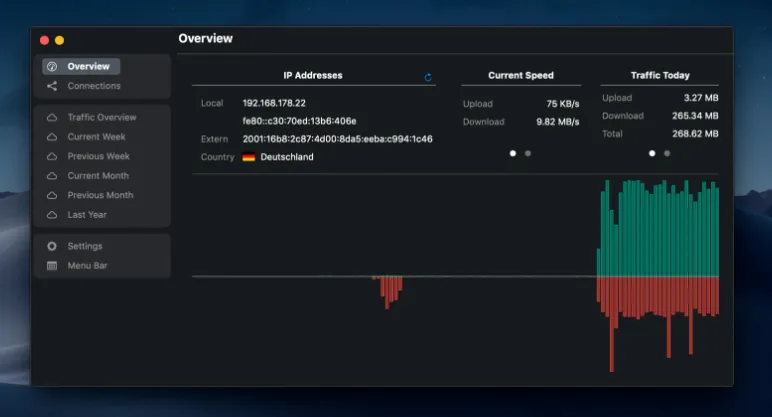The image size is (772, 417).
Task: Click the cloud icon beside Previous Month
Action: click(x=52, y=195)
